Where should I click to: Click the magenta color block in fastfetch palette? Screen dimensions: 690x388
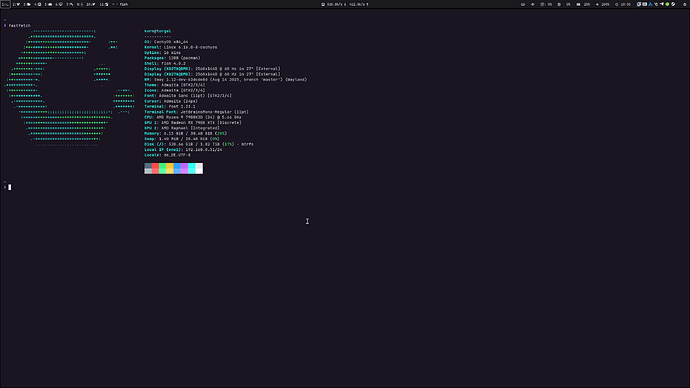[x=185, y=168]
